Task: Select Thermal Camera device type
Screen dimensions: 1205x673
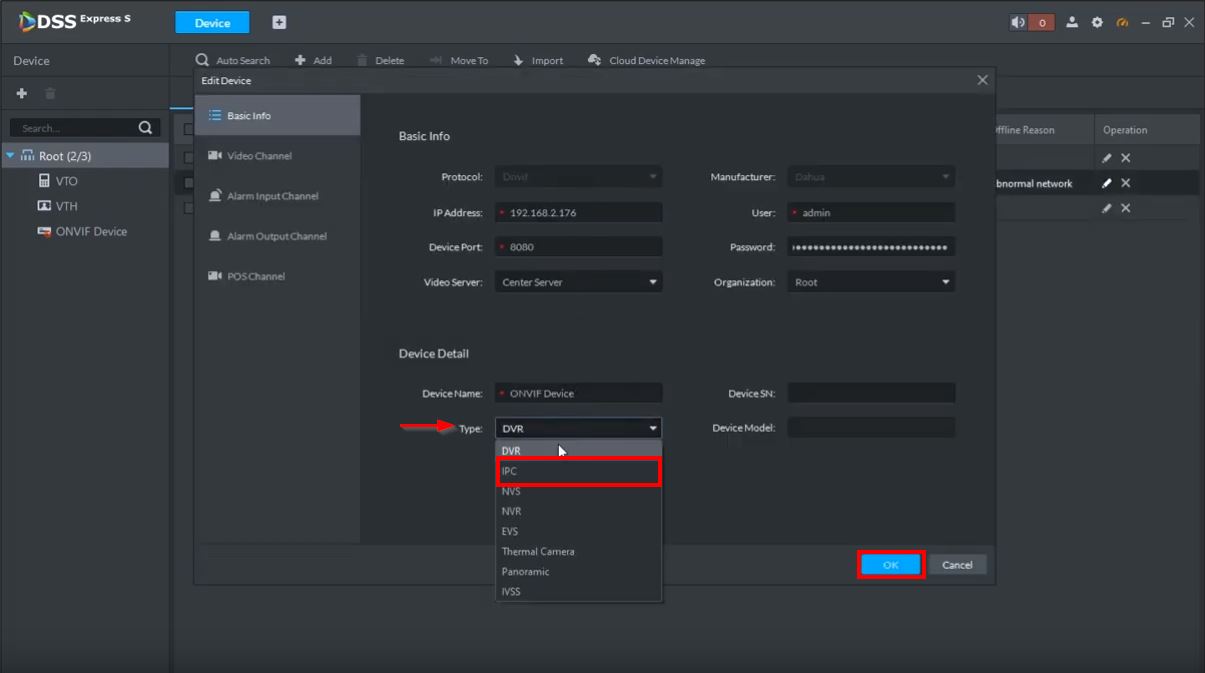Action: tap(538, 551)
